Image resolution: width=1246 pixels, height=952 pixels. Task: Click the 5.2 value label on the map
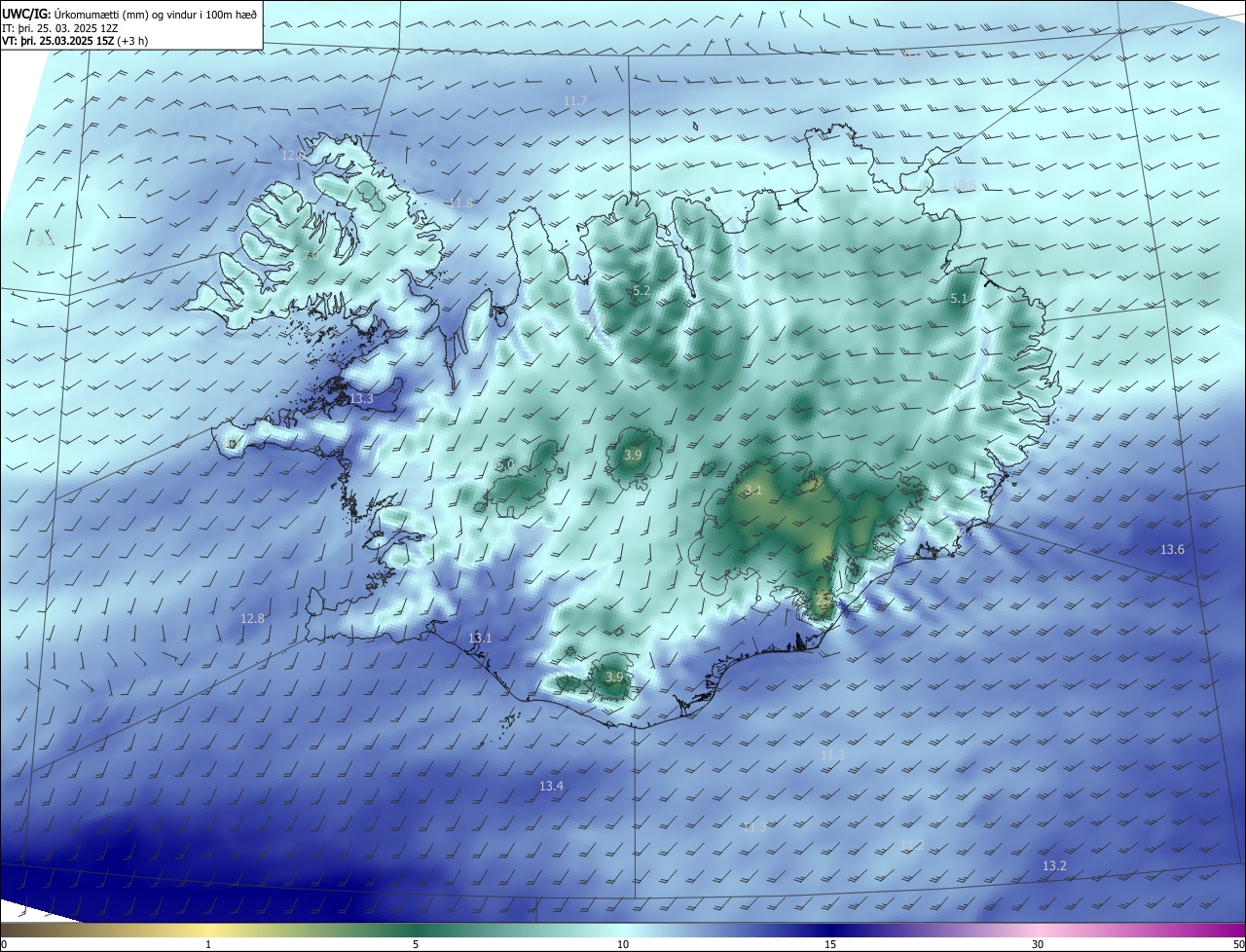(x=641, y=291)
